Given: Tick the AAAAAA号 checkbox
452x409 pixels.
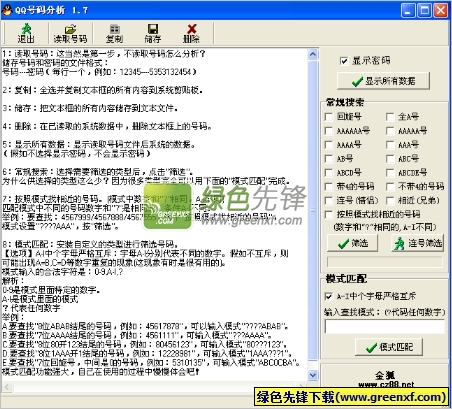Looking at the screenshot, I should coord(329,131).
